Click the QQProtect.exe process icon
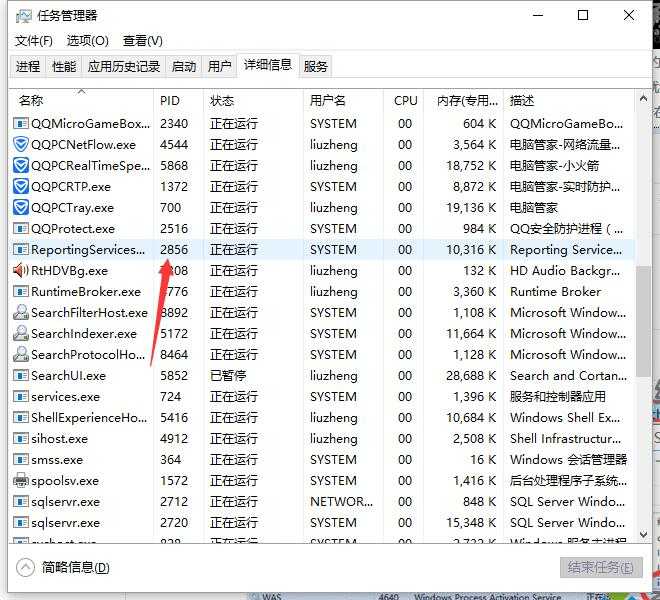Screen dimensions: 660x600 (21, 229)
